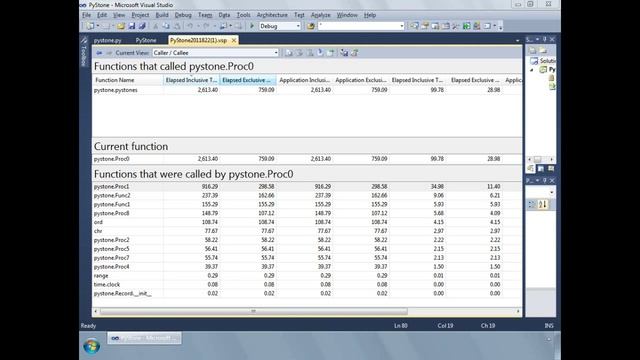Select the time.clock row
The height and width of the screenshot is (360, 640).
(307, 284)
